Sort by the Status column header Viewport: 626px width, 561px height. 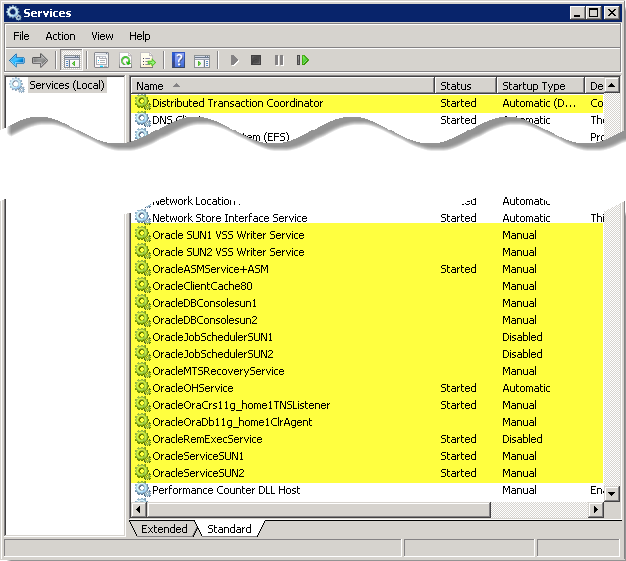466,86
